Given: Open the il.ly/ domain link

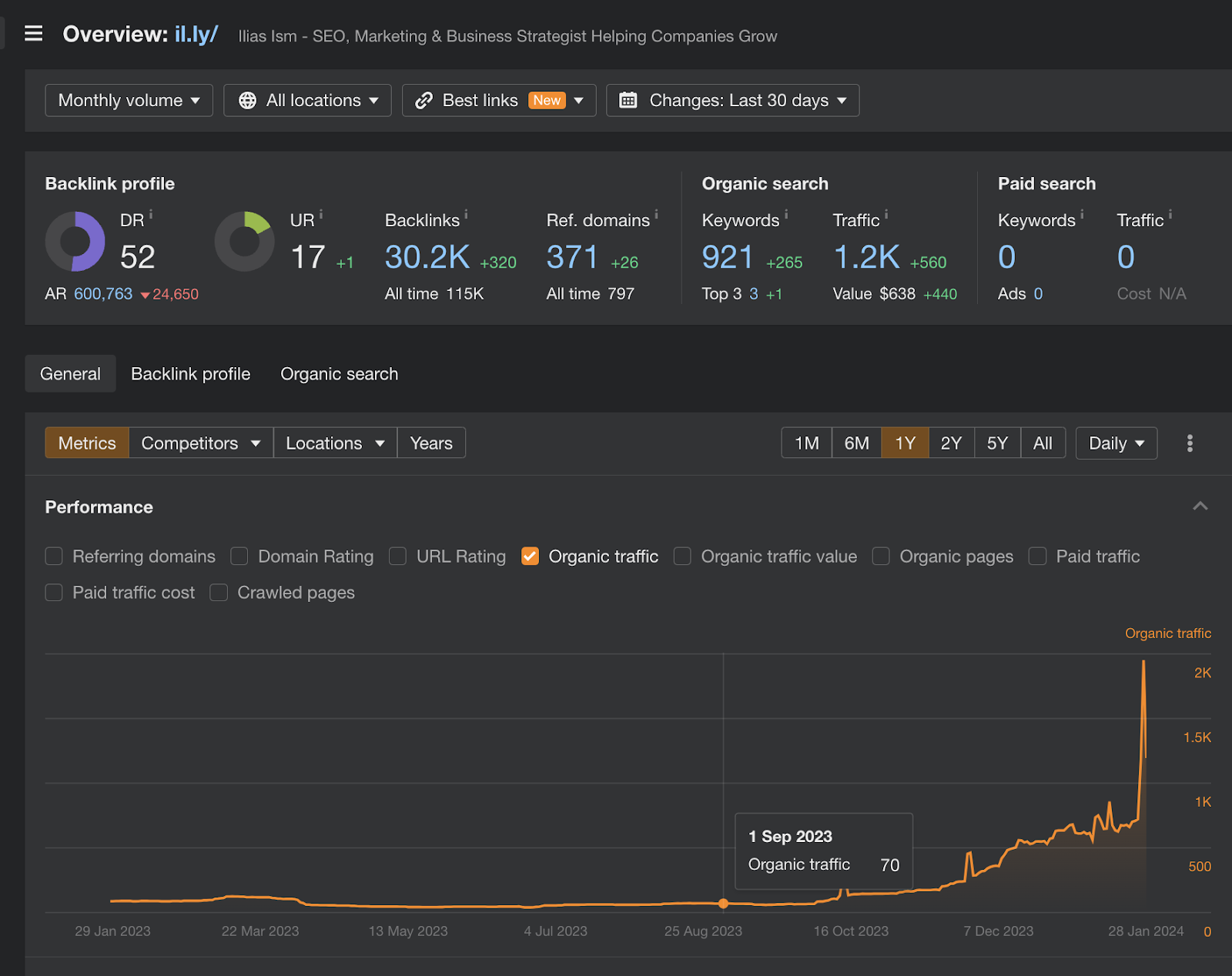Looking at the screenshot, I should 196,35.
